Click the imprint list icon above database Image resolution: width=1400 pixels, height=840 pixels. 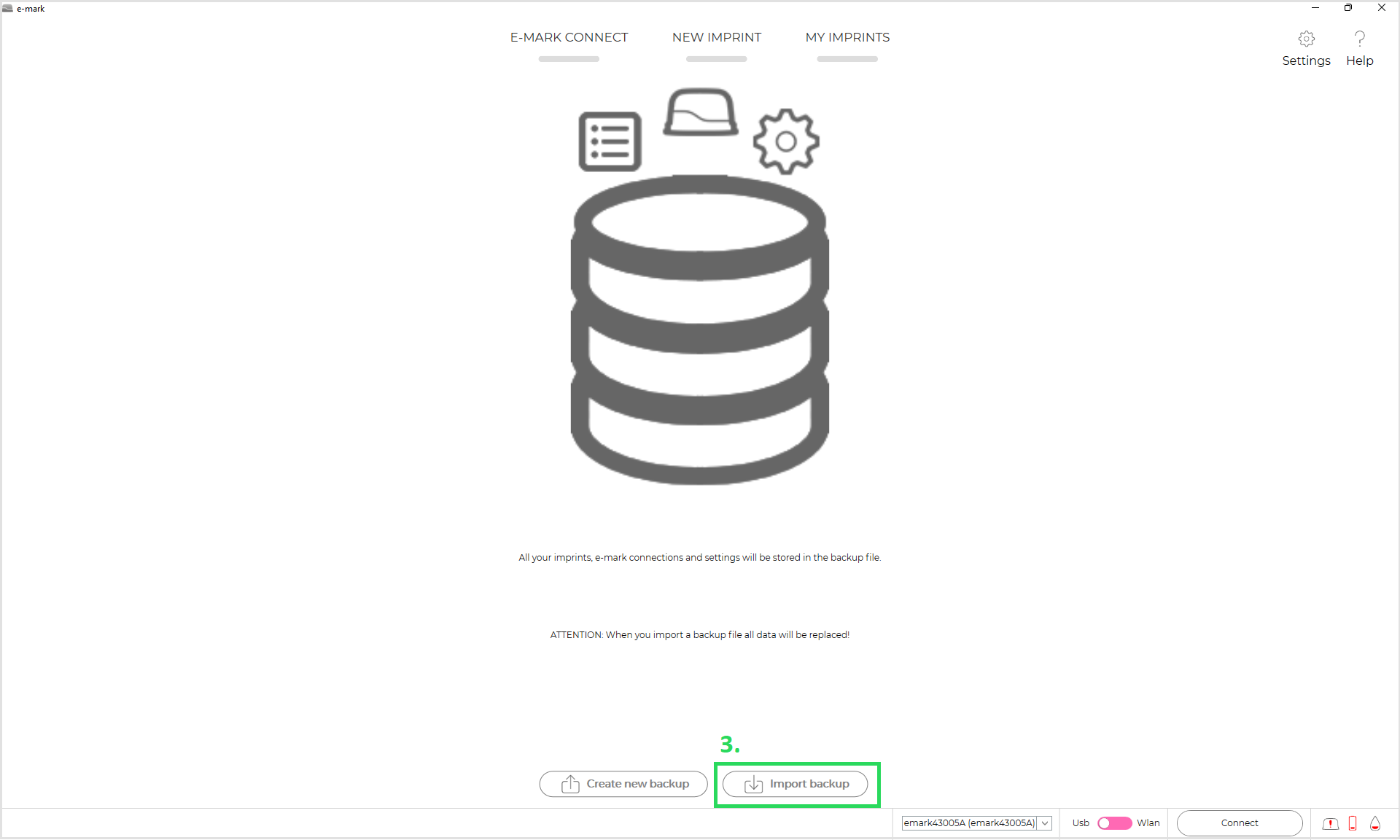tap(610, 141)
